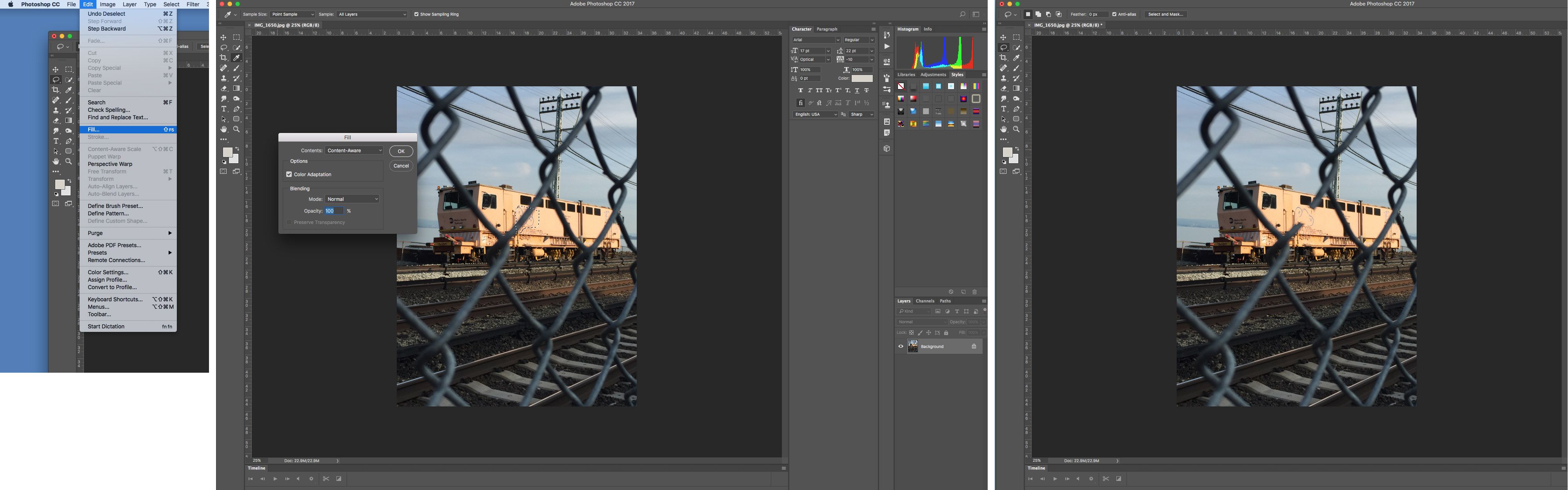Toggle Background layer visibility eye icon
1568x490 pixels.
click(901, 346)
